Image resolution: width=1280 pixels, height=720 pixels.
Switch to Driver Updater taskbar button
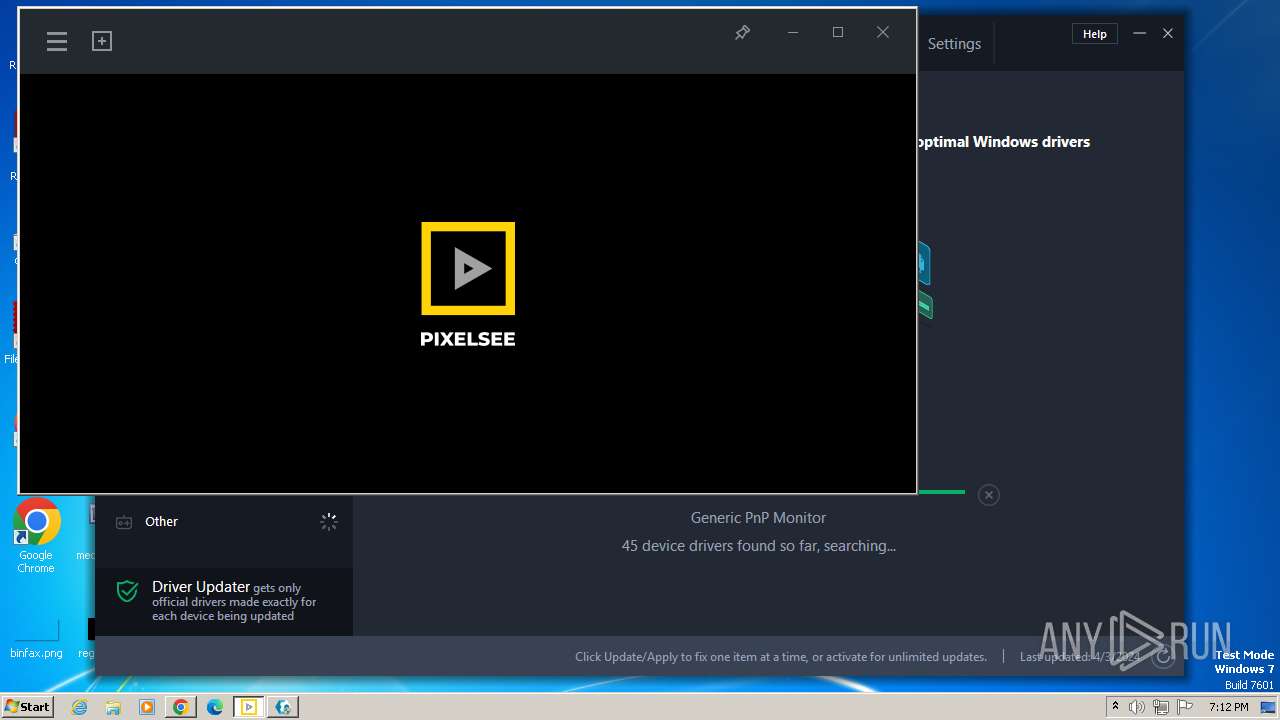click(x=283, y=707)
